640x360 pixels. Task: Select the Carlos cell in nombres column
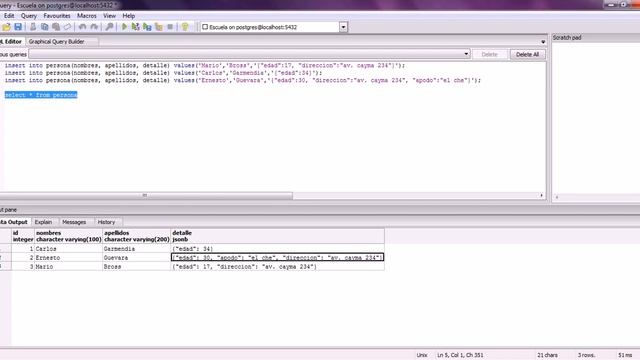[68, 249]
